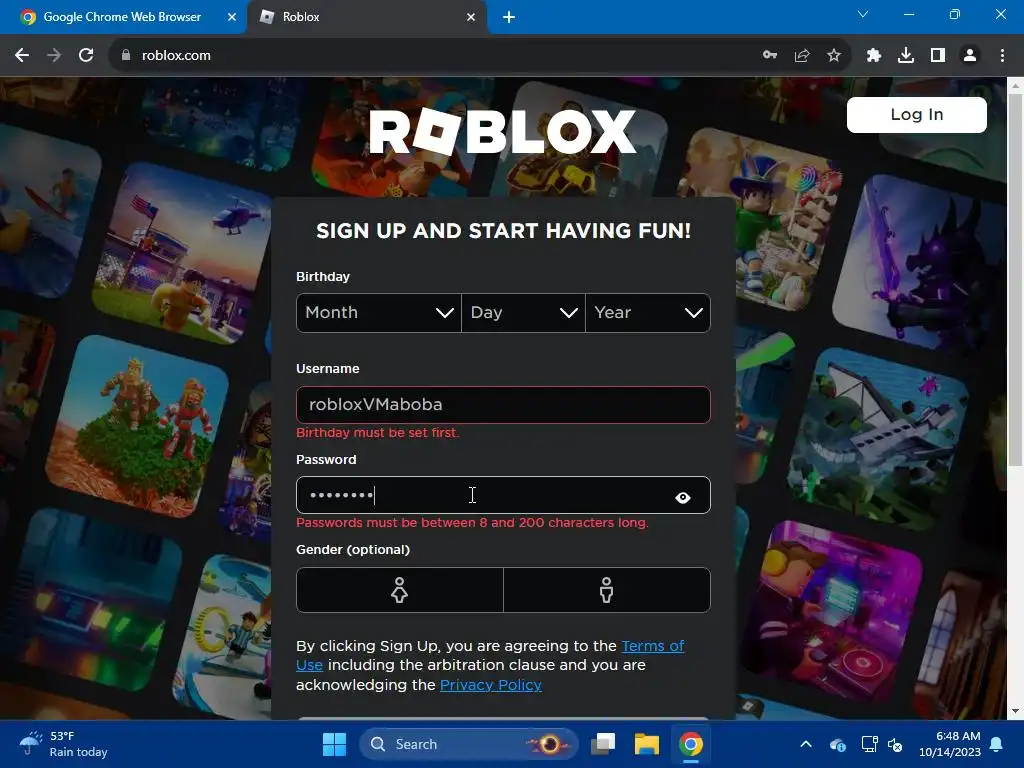
Task: Open a new browser tab
Action: 509,17
